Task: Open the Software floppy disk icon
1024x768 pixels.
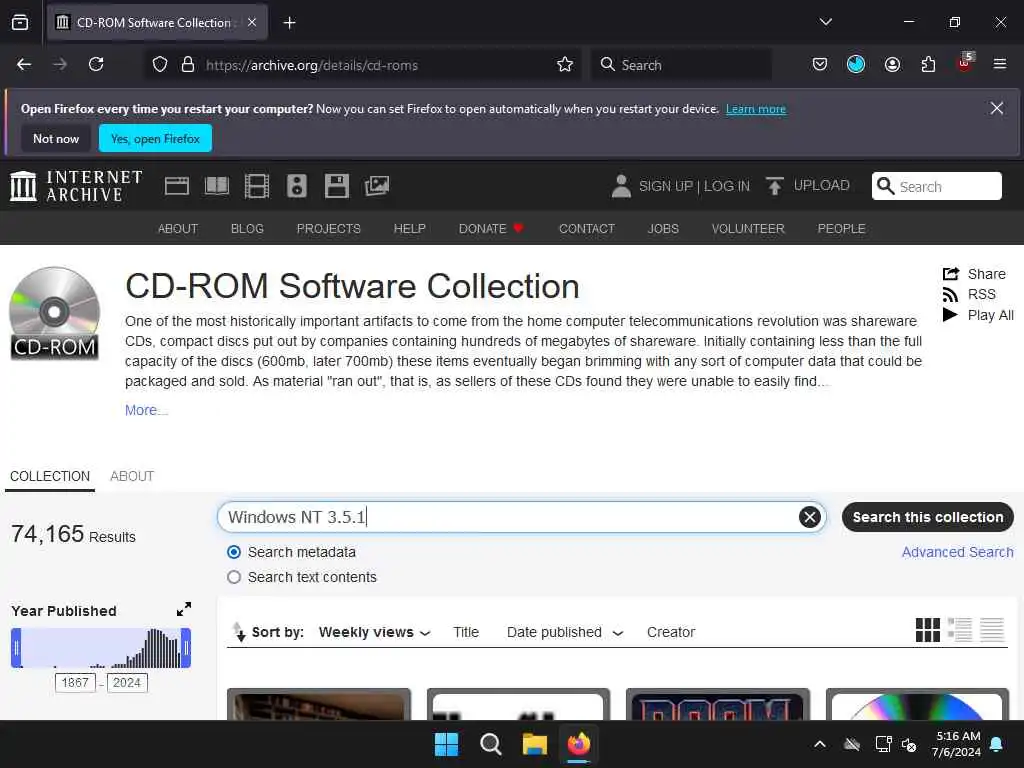Action: pos(337,187)
